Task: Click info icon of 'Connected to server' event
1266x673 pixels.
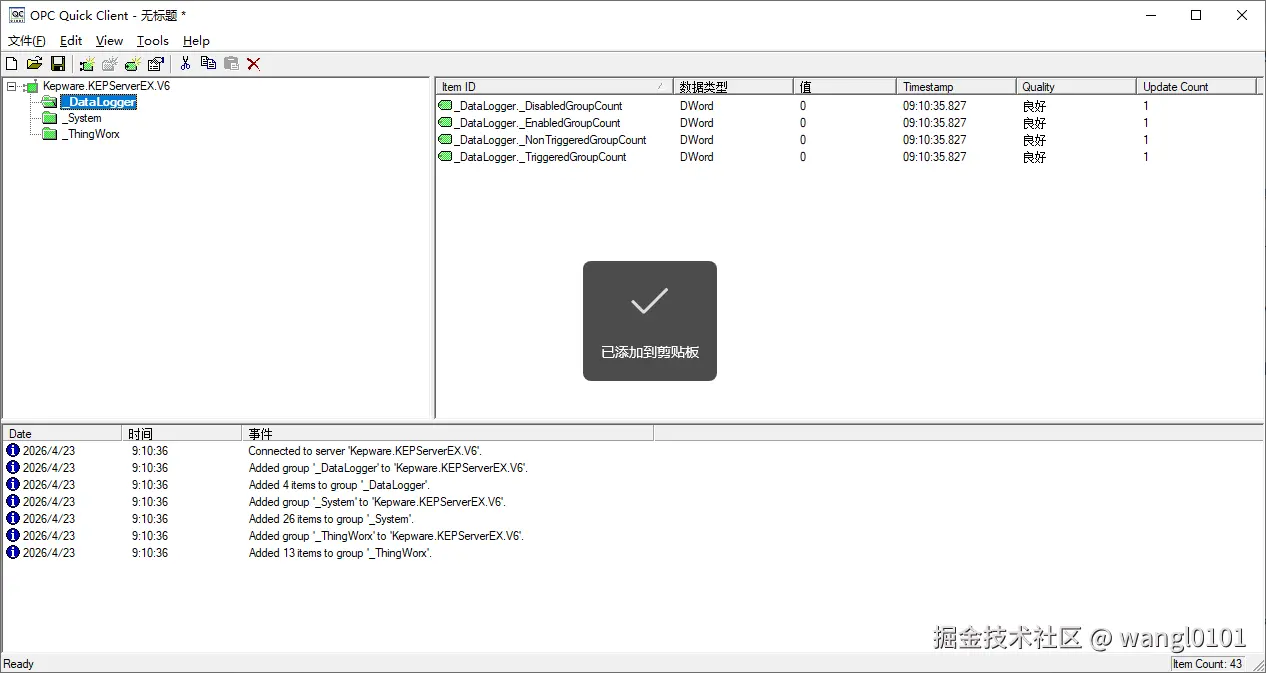Action: pyautogui.click(x=13, y=451)
